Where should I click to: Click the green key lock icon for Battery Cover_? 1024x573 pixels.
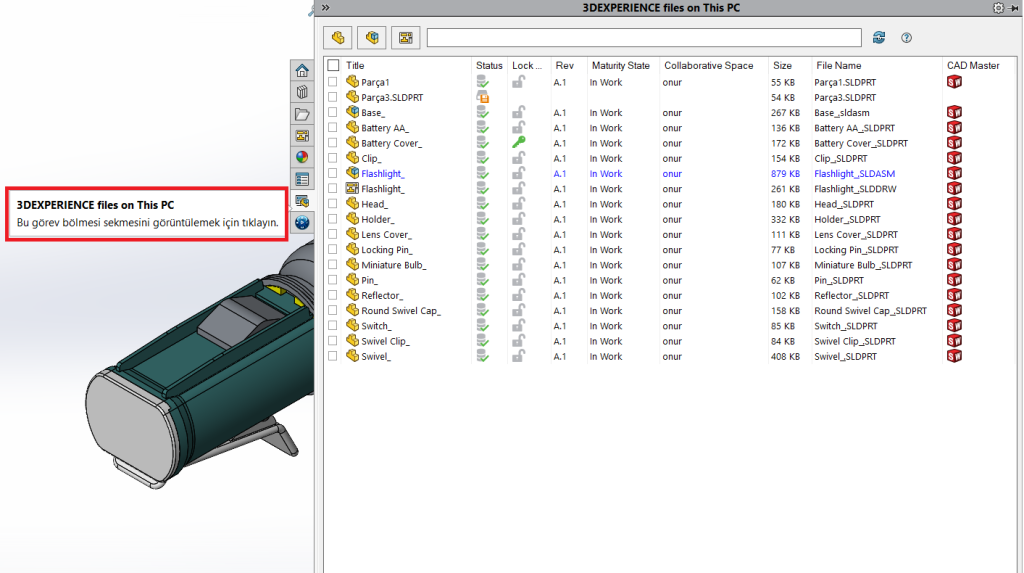point(518,143)
